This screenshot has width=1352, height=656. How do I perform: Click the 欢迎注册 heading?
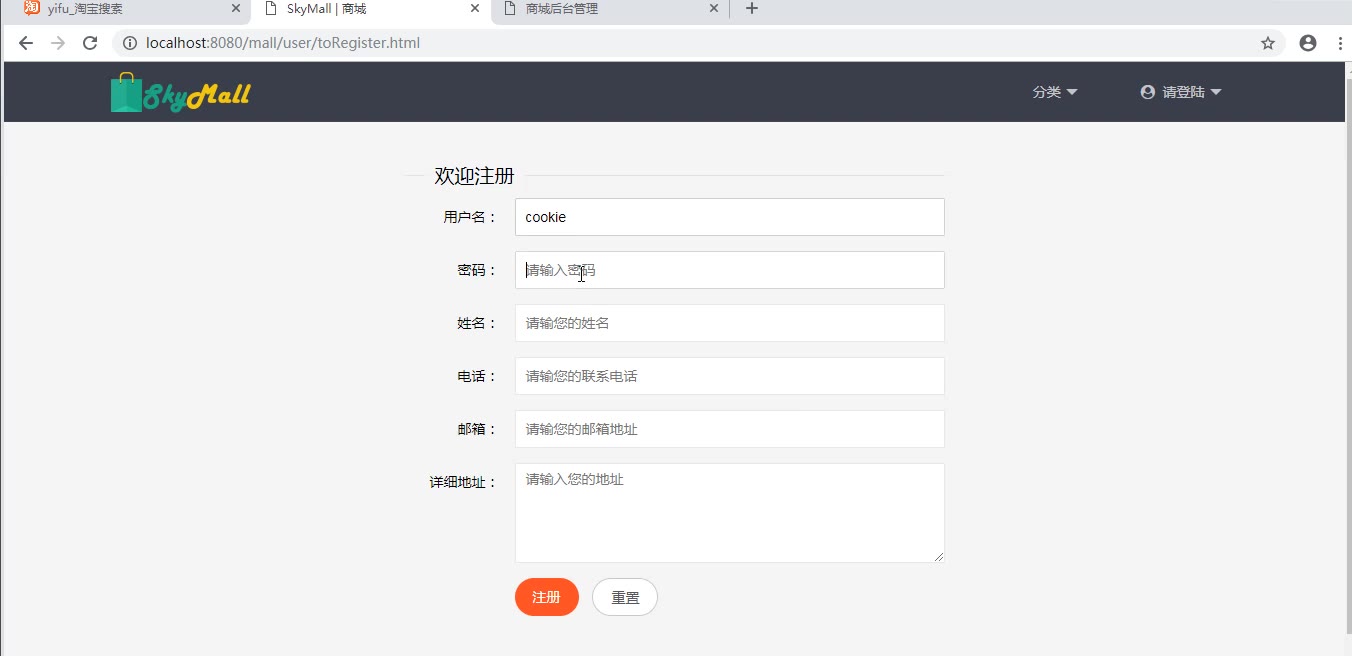tap(474, 176)
